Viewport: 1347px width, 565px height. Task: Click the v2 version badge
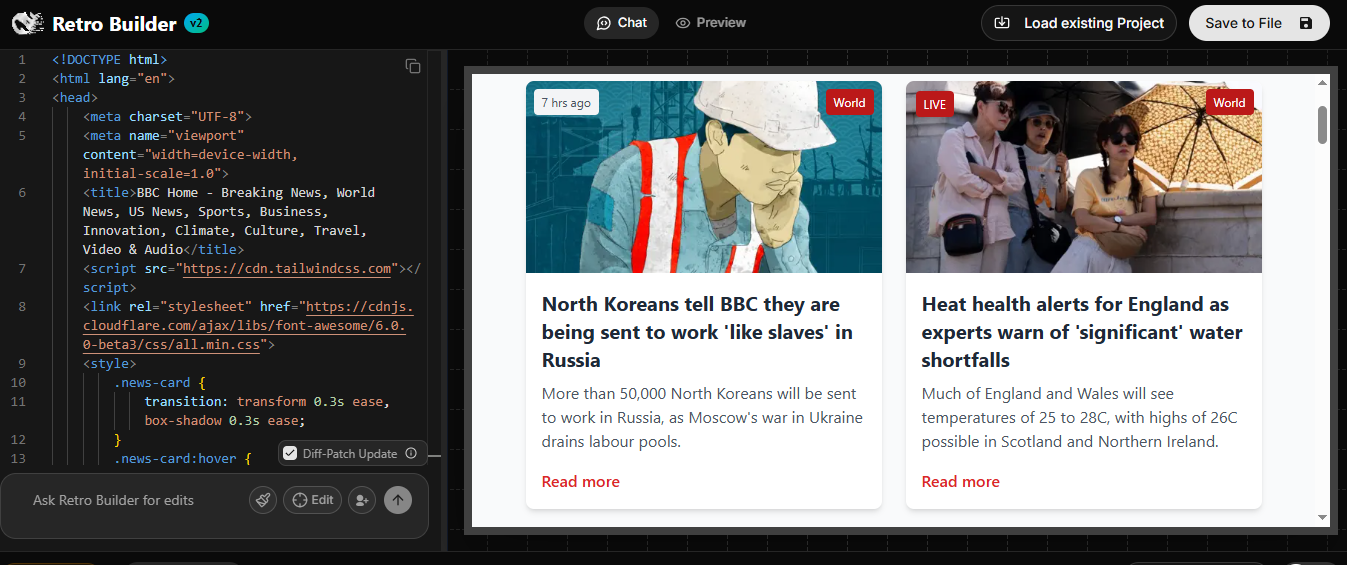(197, 23)
